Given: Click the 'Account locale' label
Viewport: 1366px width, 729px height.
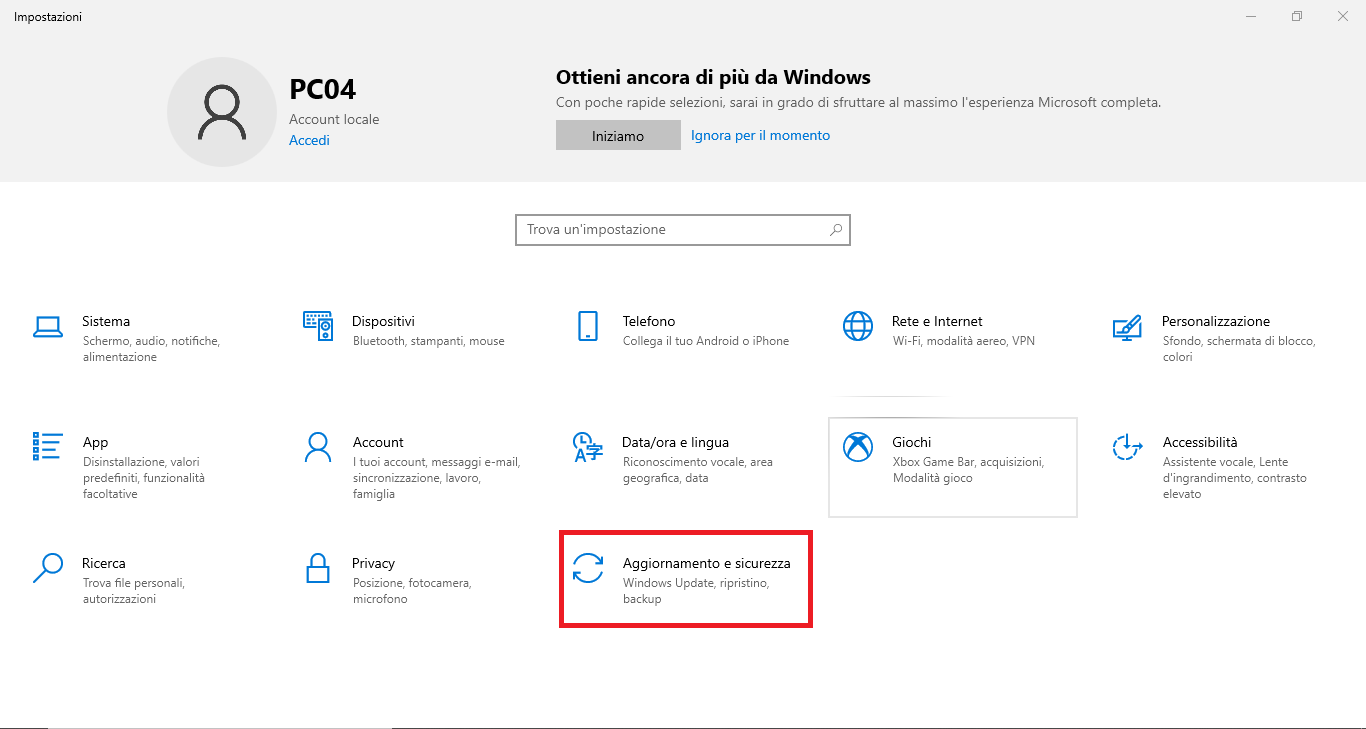Looking at the screenshot, I should (334, 119).
